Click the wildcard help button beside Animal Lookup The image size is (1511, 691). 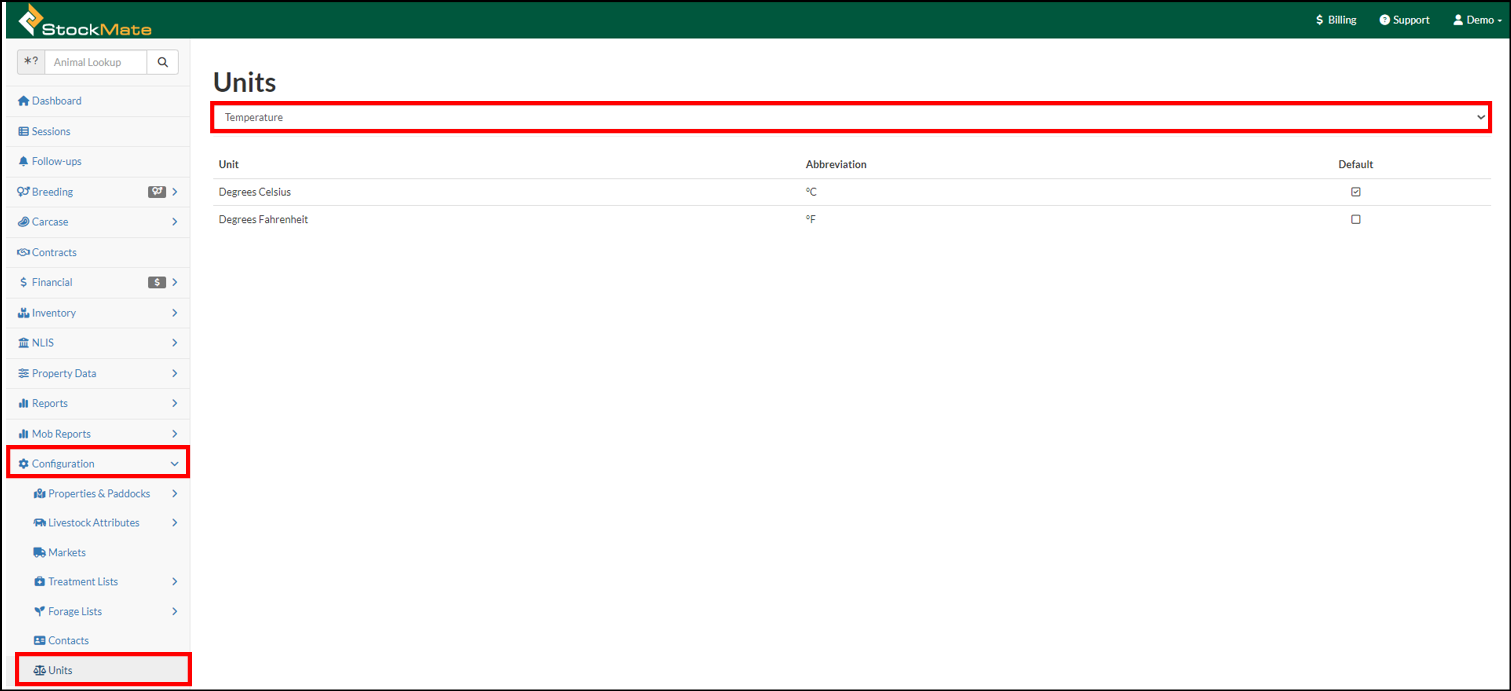31,62
